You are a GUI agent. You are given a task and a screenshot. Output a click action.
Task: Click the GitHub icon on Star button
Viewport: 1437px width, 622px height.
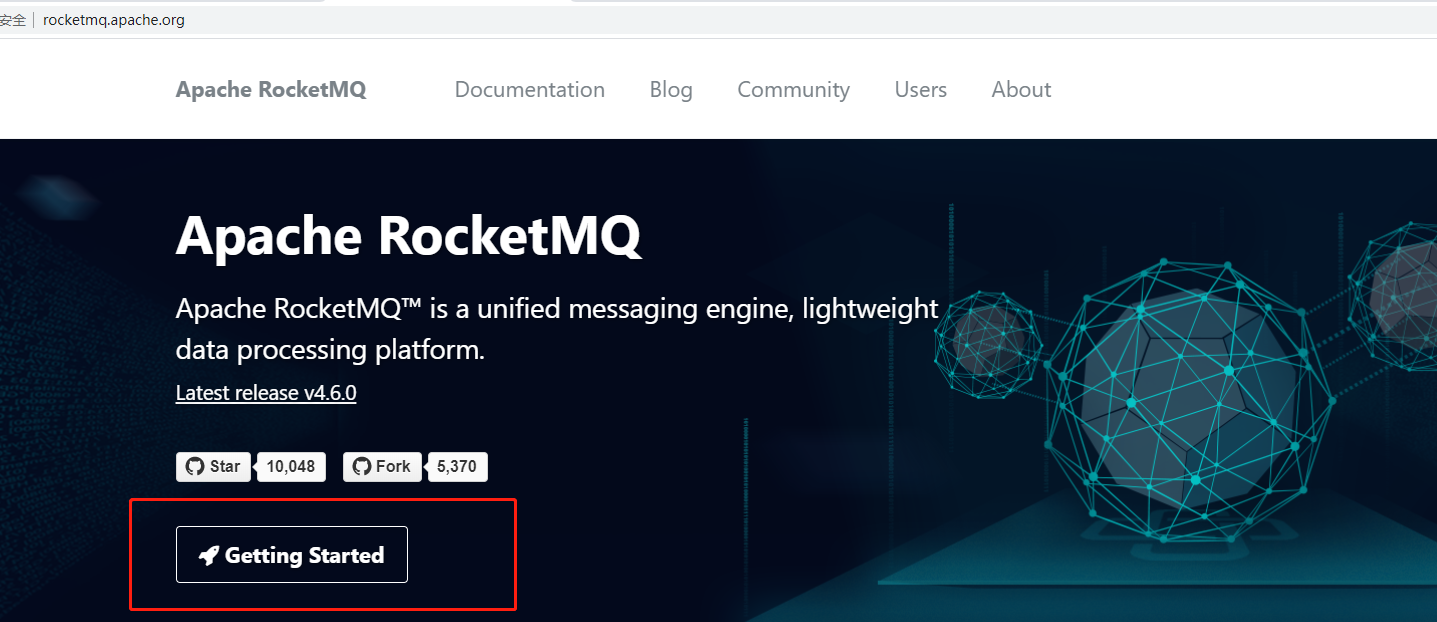point(195,467)
